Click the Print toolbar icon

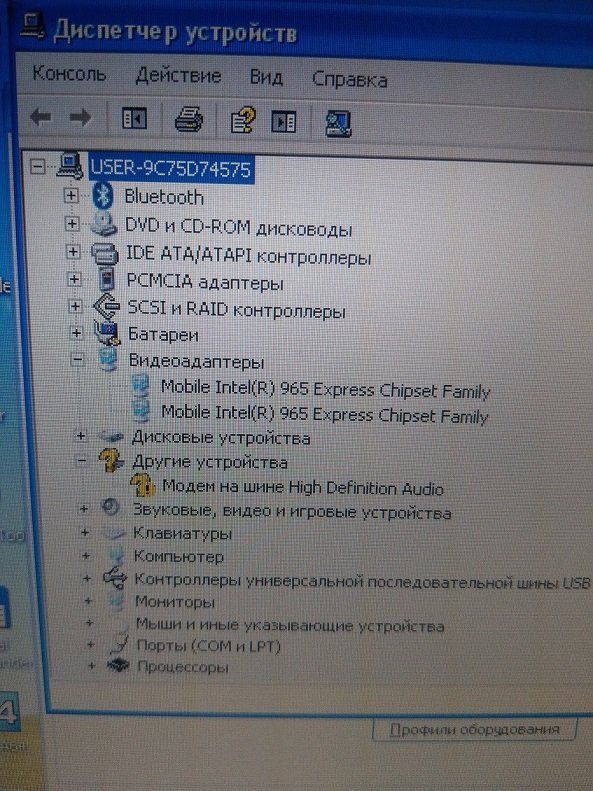click(189, 120)
